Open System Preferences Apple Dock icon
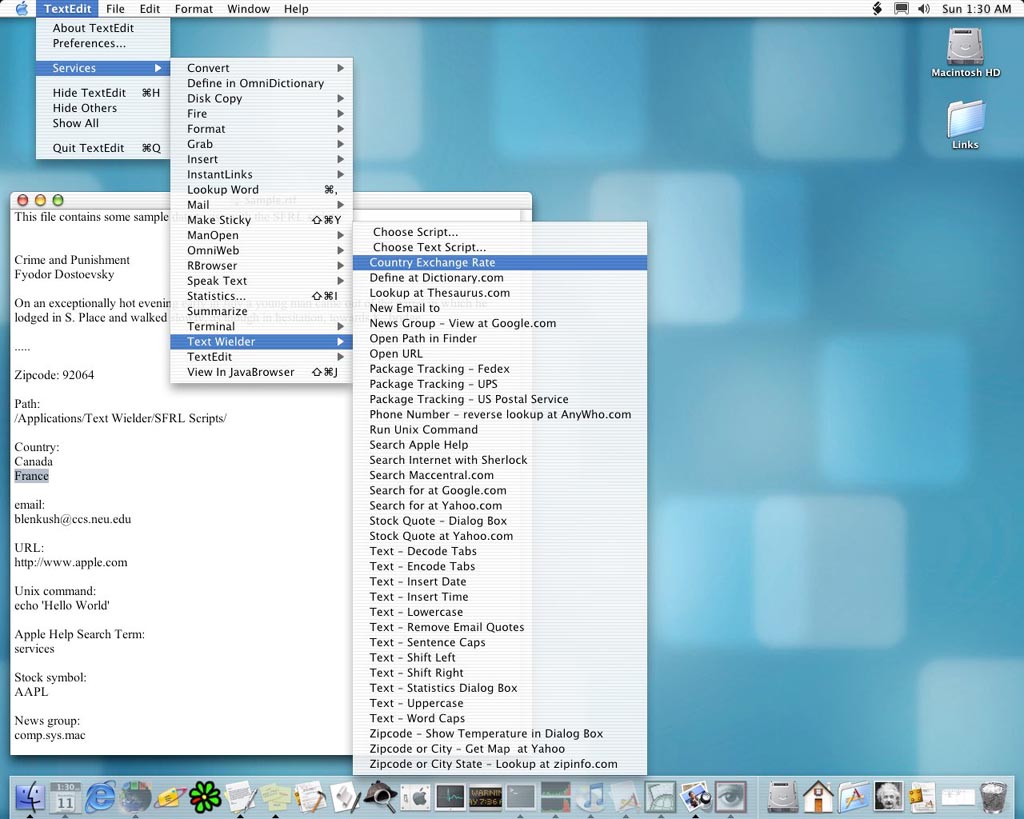 pos(416,797)
